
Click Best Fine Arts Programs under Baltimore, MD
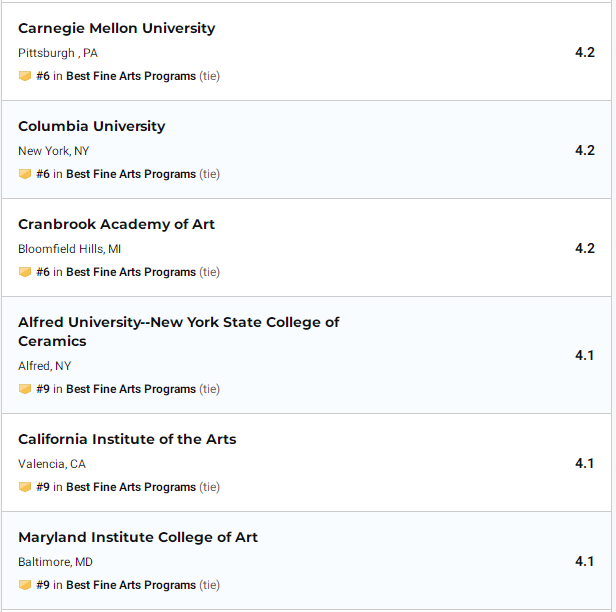point(131,585)
